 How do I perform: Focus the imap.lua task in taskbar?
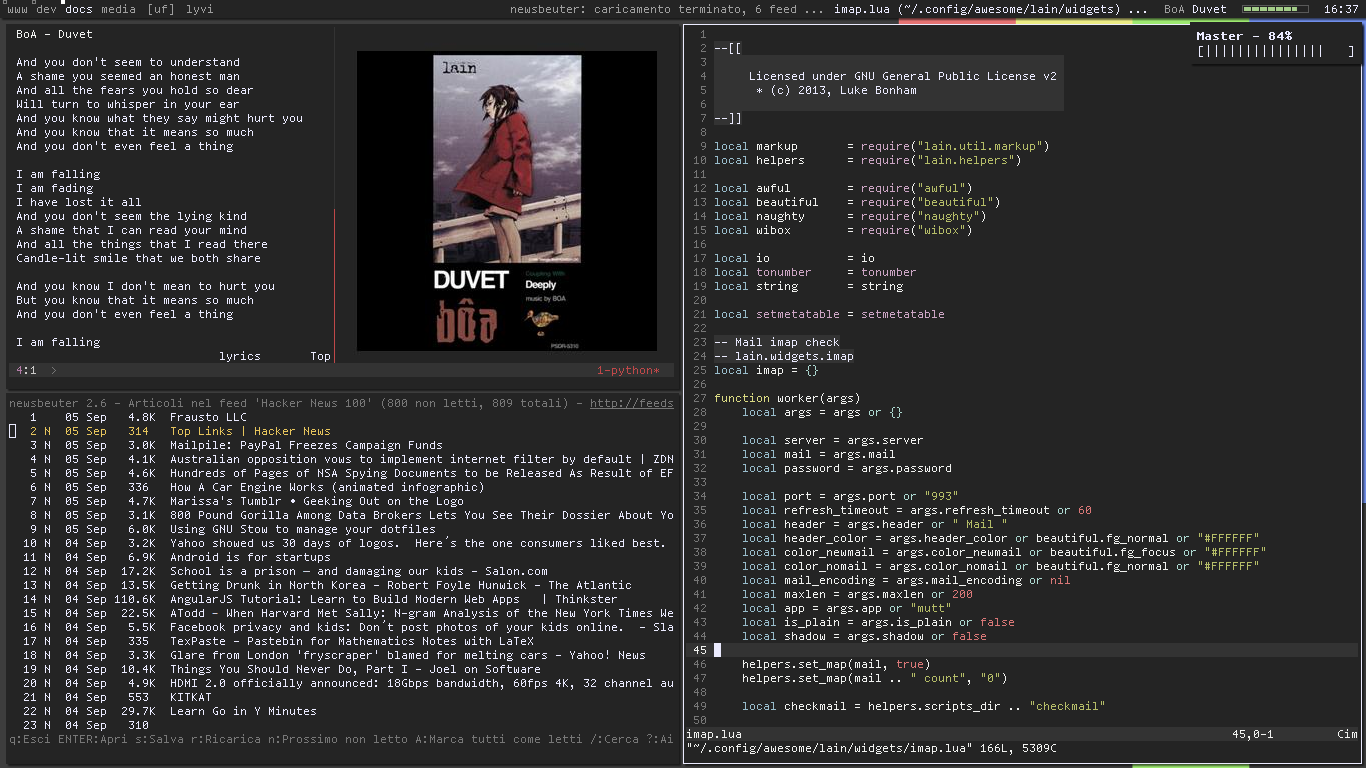(x=991, y=9)
